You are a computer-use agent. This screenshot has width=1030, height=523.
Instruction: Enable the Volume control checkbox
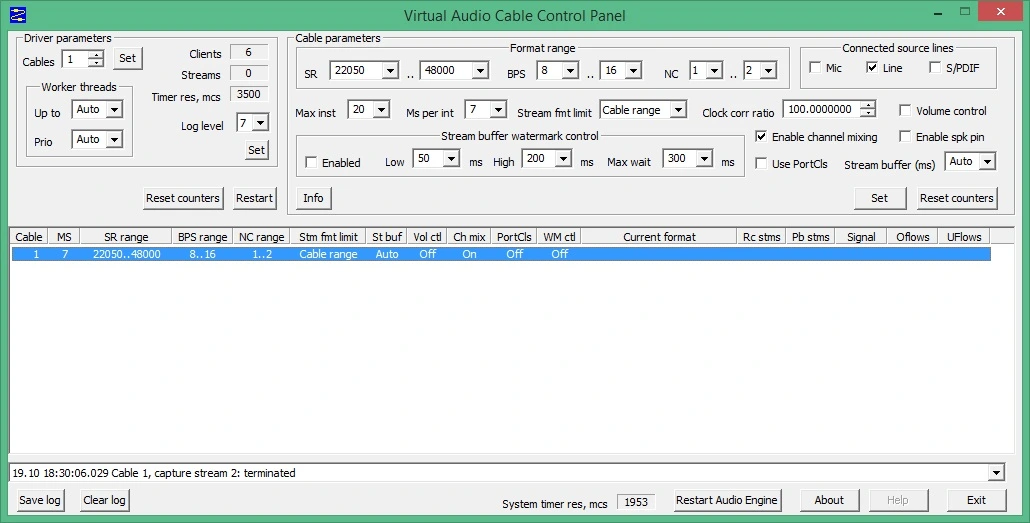pos(905,110)
